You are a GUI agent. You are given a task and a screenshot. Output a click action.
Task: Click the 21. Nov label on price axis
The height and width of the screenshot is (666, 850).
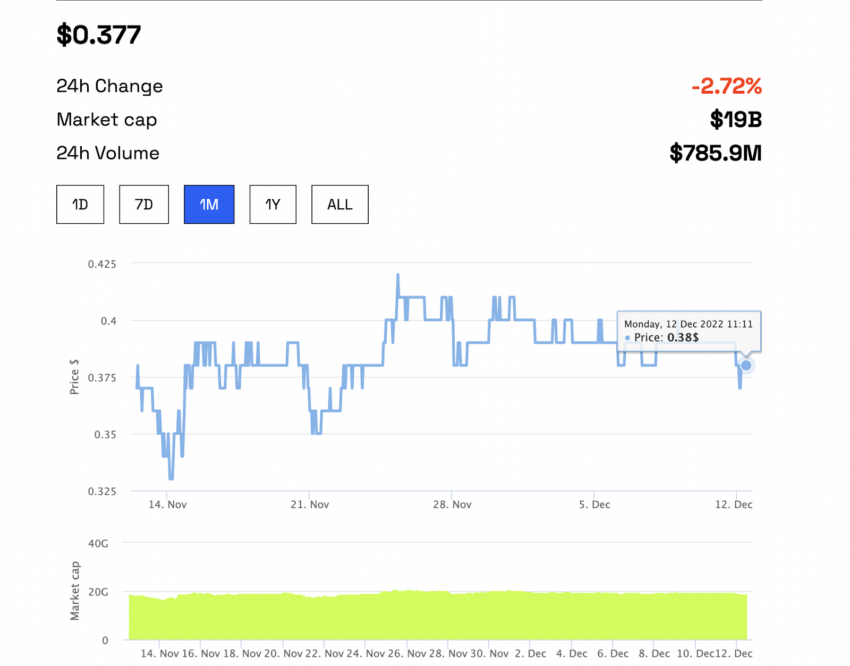point(310,505)
